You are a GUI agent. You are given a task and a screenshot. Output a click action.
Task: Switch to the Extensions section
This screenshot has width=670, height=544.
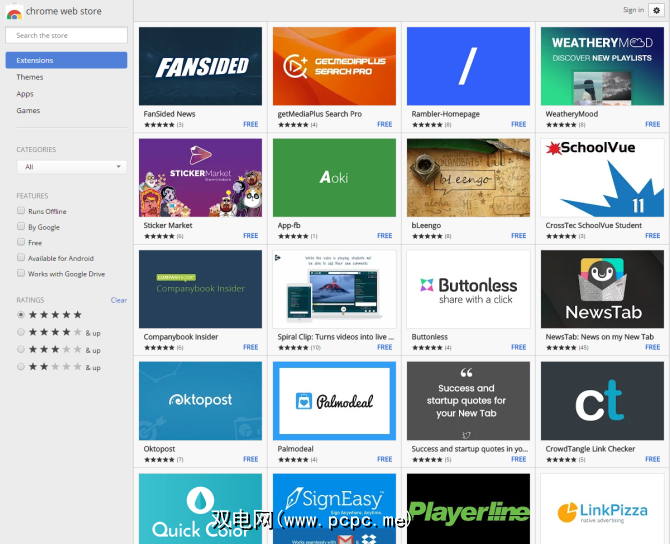(x=66, y=60)
